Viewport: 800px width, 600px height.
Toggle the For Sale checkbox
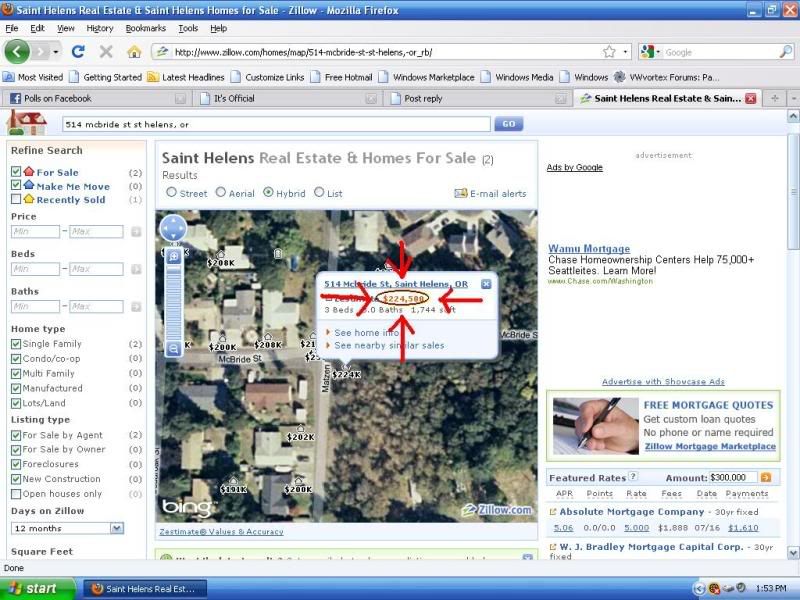(16, 171)
